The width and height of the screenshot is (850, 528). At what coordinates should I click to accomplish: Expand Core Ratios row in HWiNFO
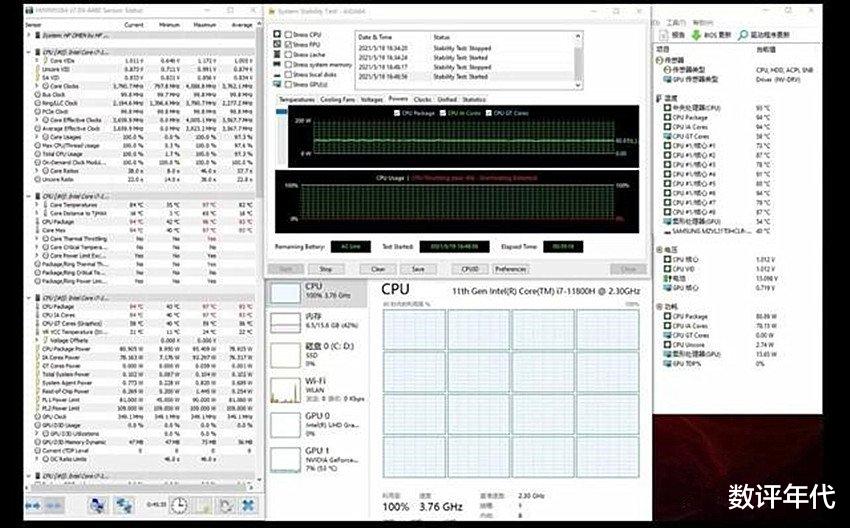(x=37, y=171)
